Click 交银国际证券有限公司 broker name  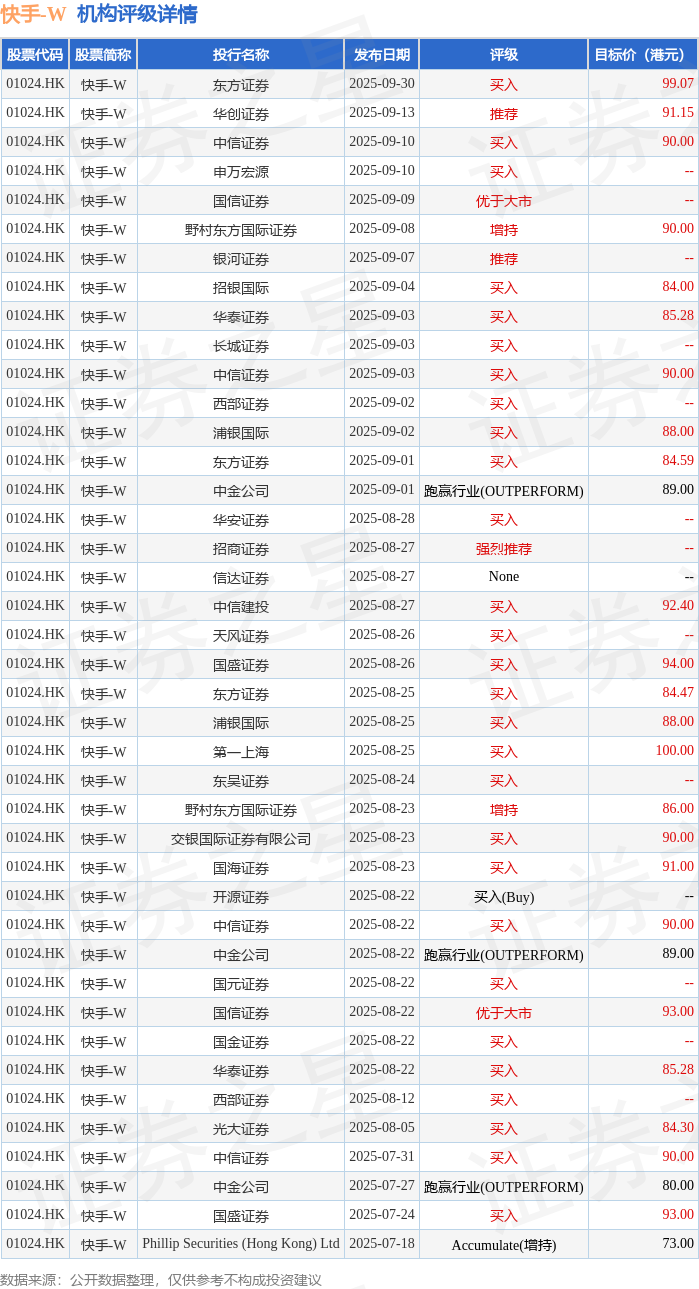[241, 838]
